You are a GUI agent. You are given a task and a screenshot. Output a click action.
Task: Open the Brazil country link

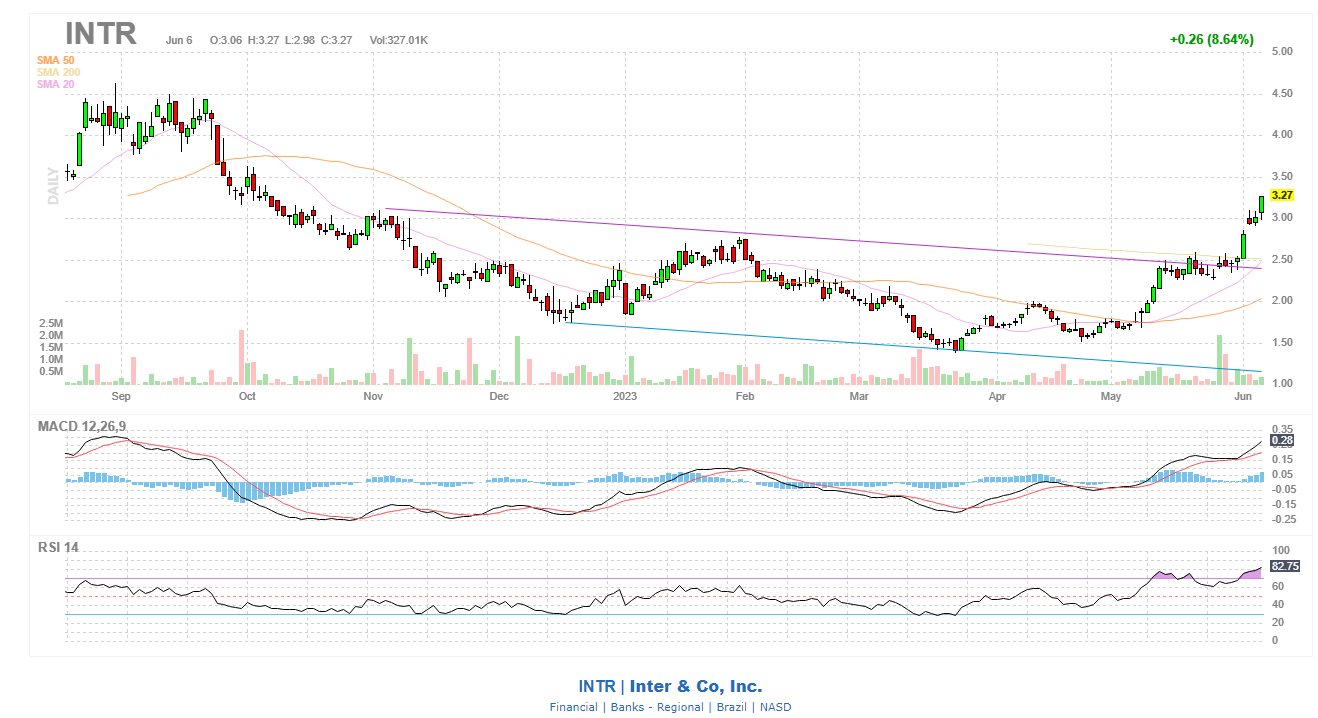point(733,707)
